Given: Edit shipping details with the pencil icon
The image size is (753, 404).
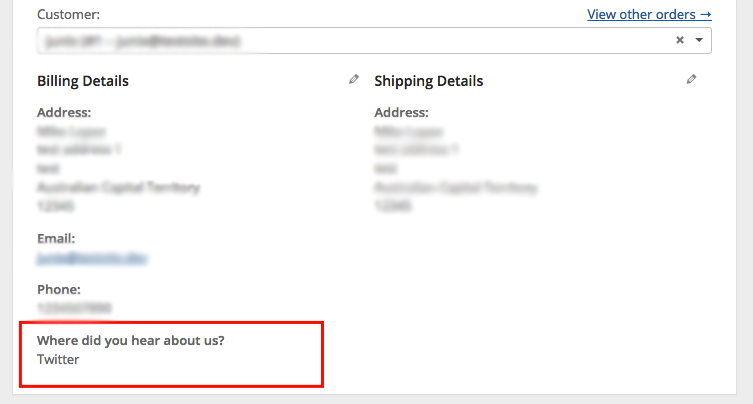Looking at the screenshot, I should pyautogui.click(x=691, y=79).
